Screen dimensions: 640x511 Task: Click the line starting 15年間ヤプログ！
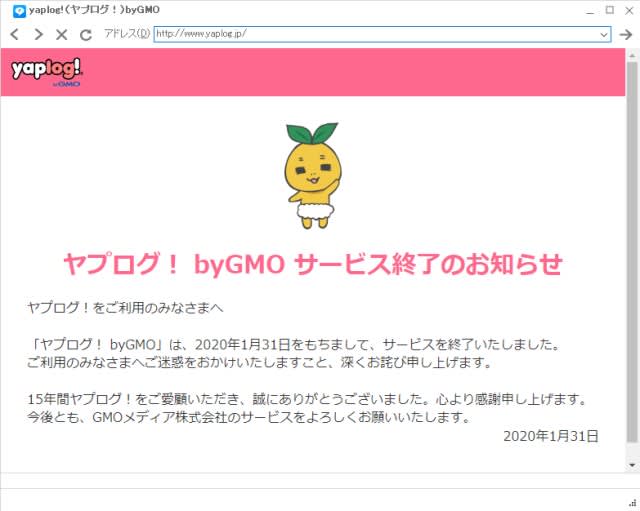pyautogui.click(x=308, y=399)
